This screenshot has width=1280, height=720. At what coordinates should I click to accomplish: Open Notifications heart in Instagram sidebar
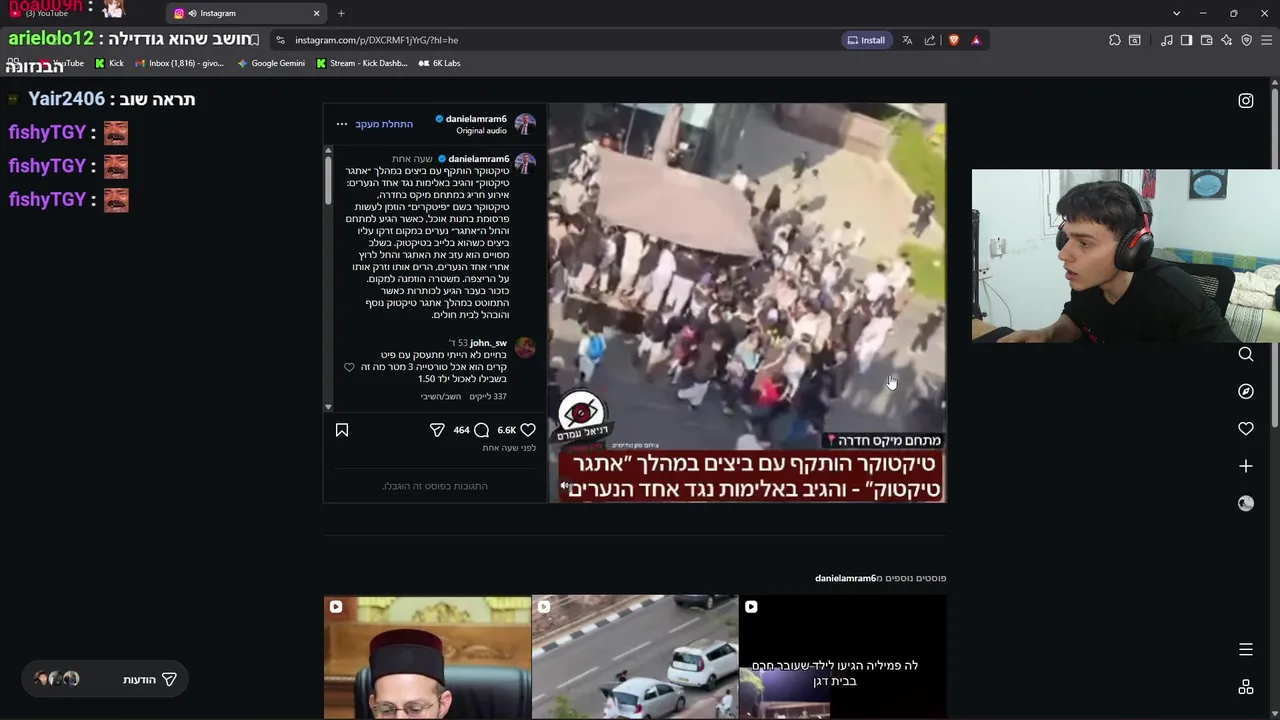click(x=1246, y=428)
